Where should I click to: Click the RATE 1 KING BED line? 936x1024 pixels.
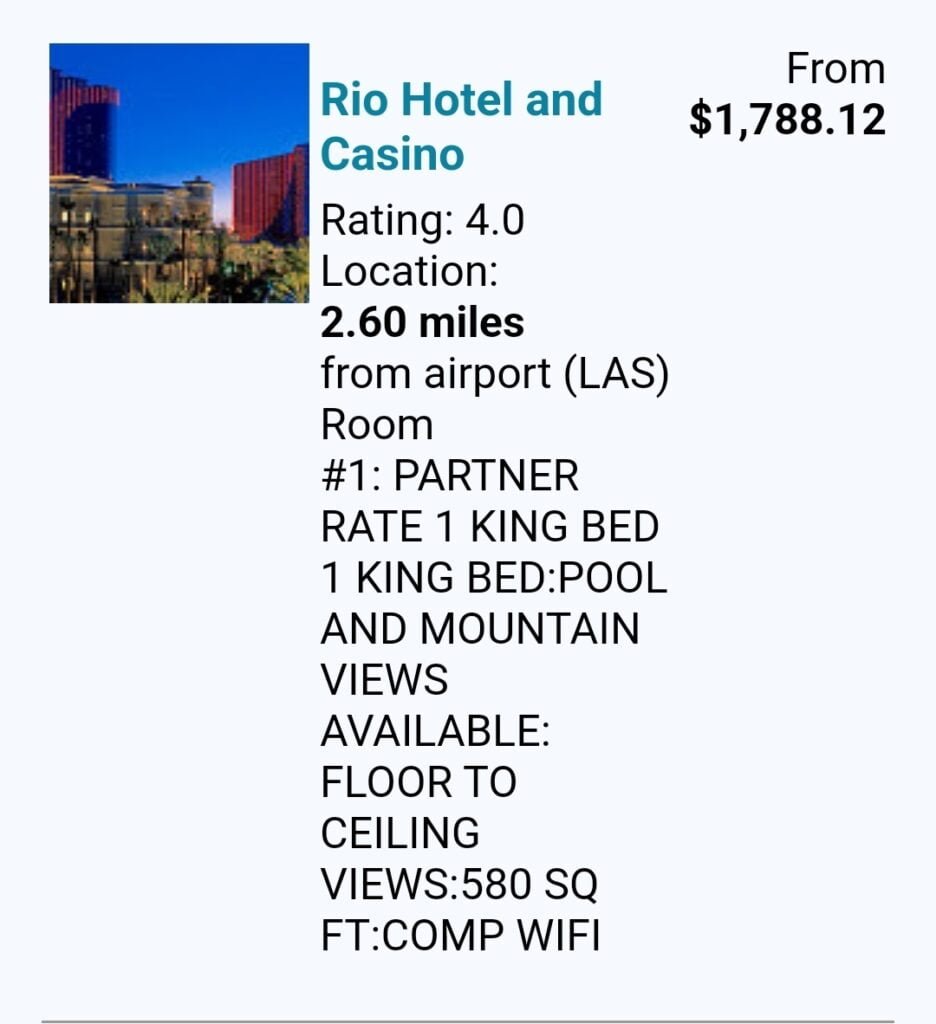pos(489,527)
